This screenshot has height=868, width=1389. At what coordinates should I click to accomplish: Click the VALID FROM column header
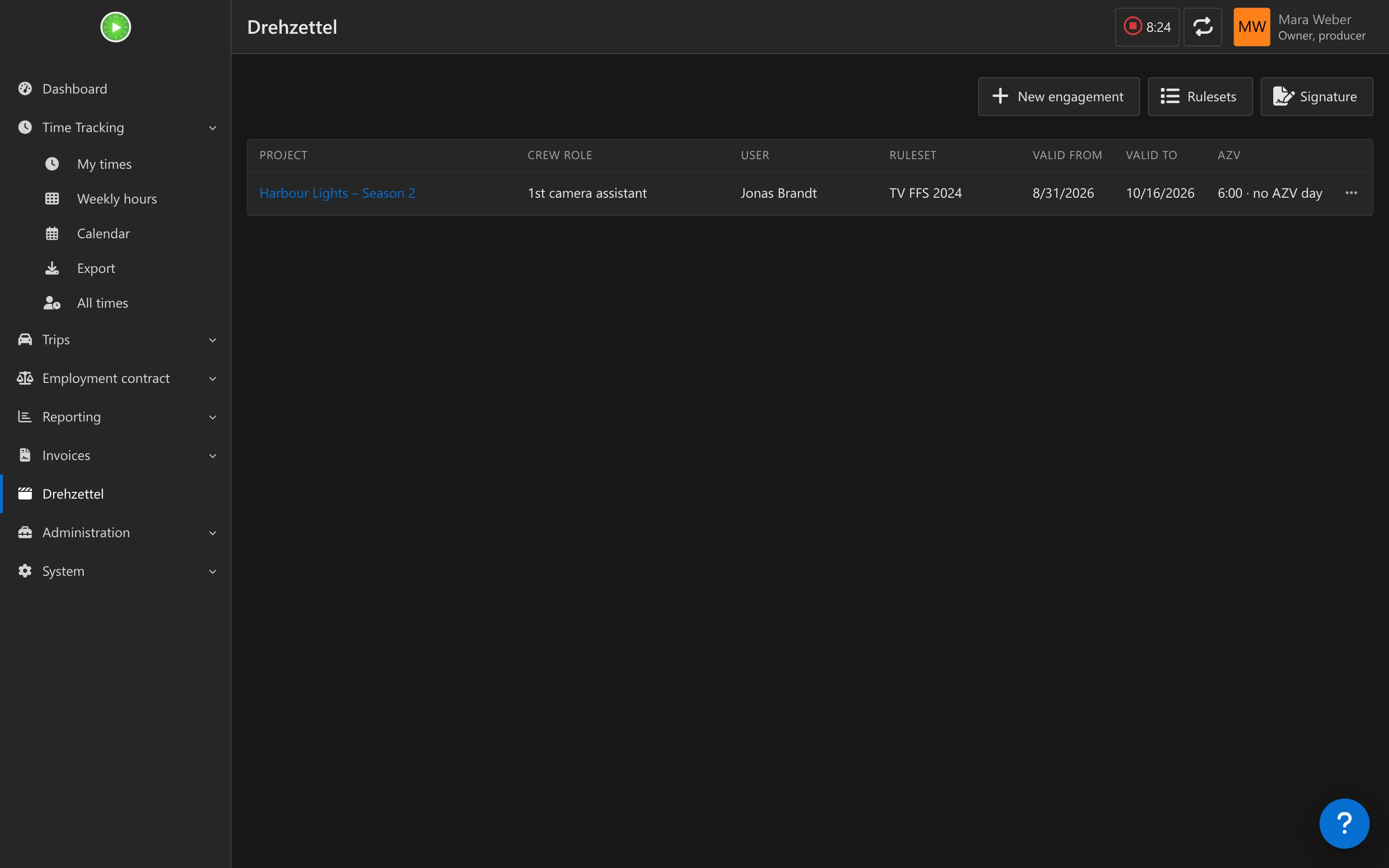coord(1067,155)
